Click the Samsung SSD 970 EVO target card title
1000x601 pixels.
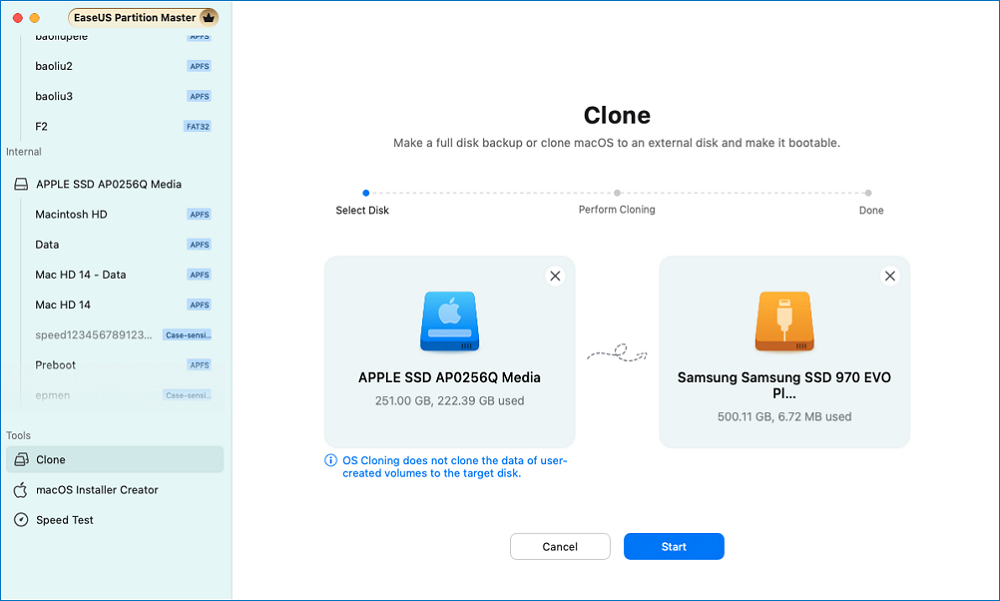[x=784, y=385]
